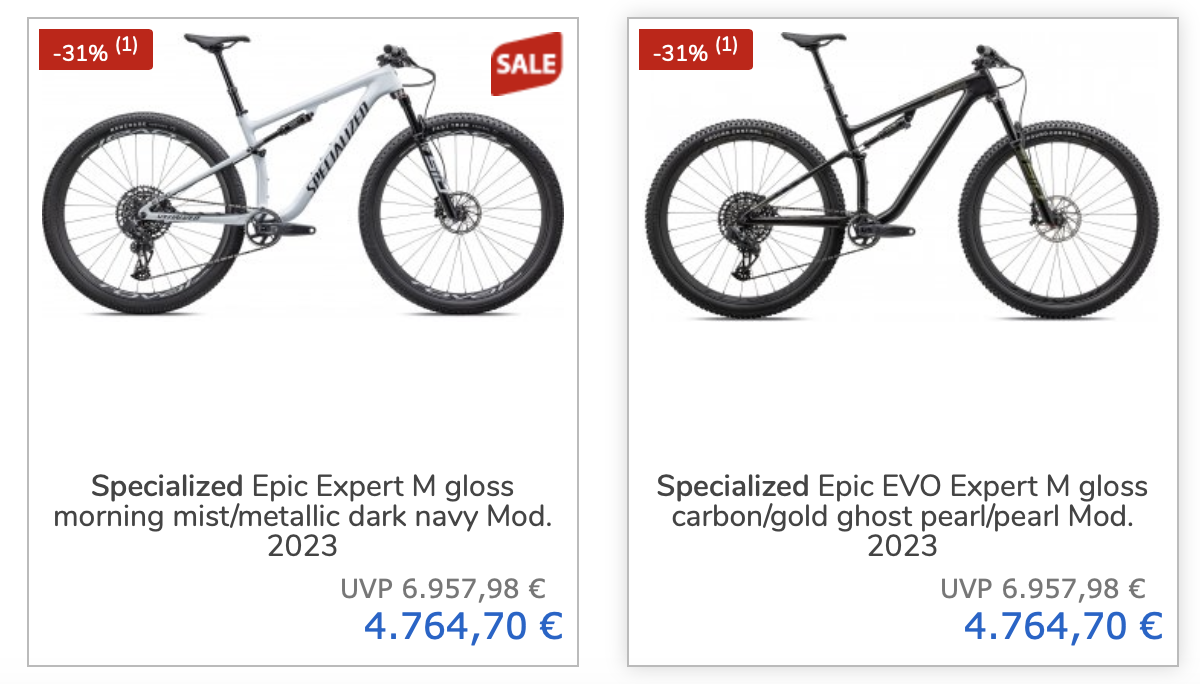Click the saddle of the white Epic Expert
The width and height of the screenshot is (1200, 684).
218,41
